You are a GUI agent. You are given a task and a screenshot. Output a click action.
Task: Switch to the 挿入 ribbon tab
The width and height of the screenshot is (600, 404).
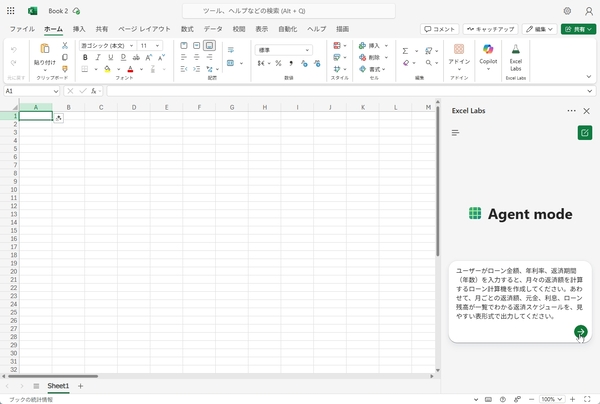point(79,30)
